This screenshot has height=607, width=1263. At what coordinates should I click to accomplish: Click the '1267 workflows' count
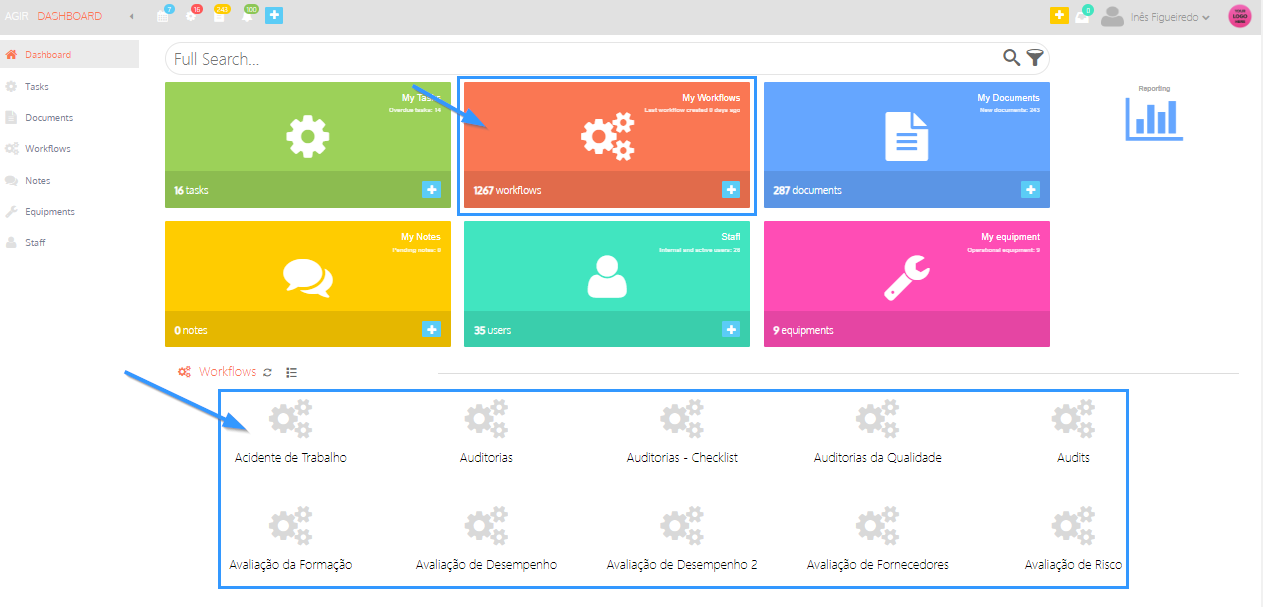[x=507, y=190]
